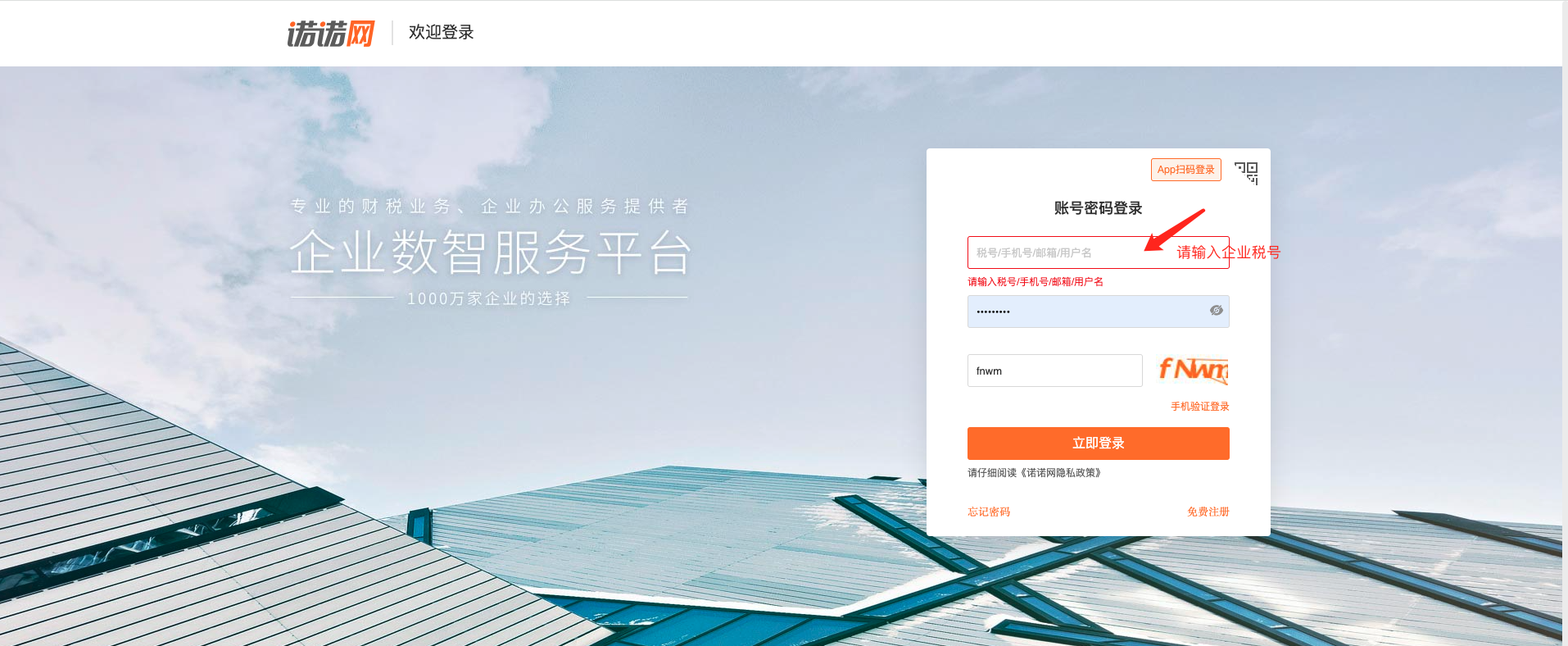Click into the password field

(1098, 312)
